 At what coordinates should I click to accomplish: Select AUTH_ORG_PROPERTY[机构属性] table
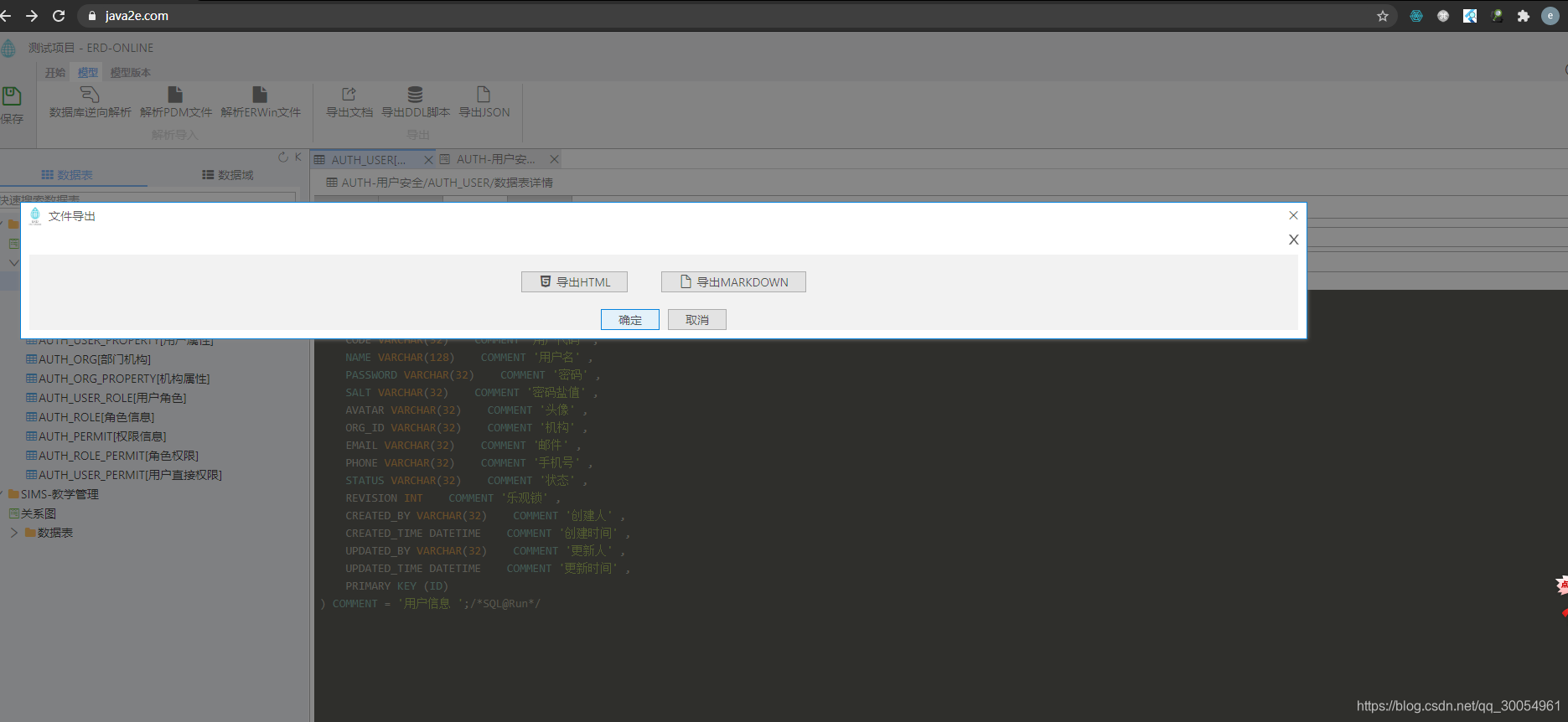[124, 379]
